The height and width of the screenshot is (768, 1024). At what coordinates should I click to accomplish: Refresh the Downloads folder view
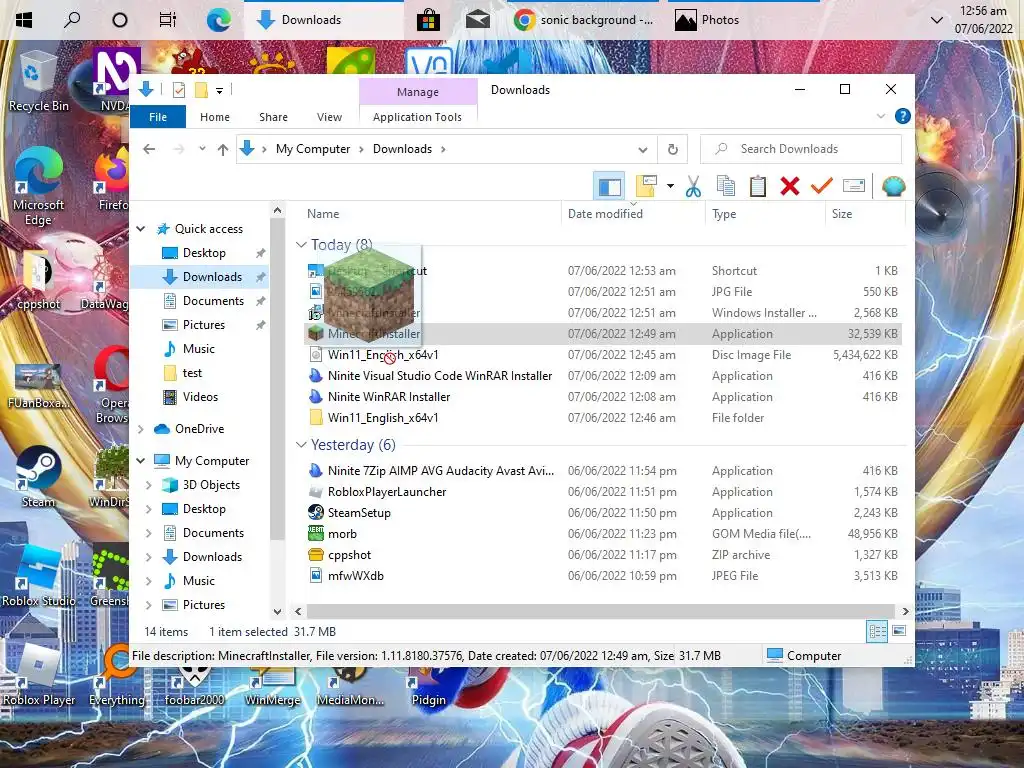pos(673,150)
